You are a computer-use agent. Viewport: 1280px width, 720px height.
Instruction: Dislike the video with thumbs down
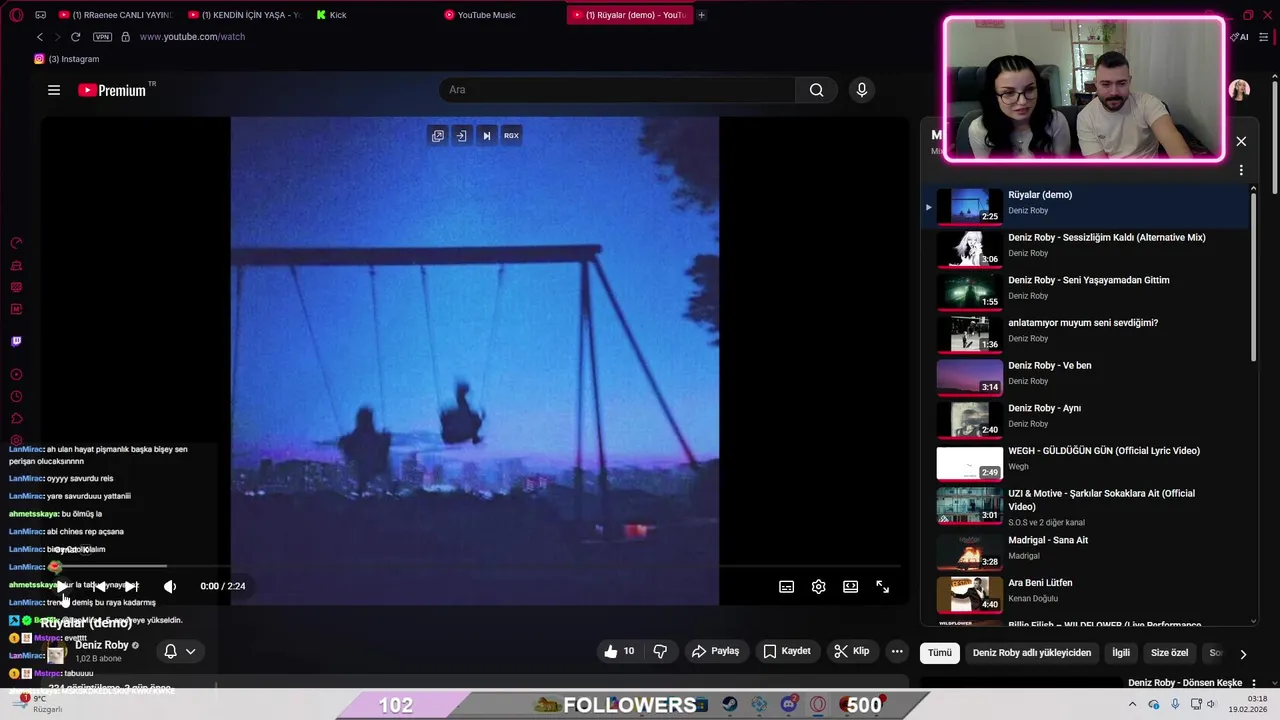click(x=660, y=651)
